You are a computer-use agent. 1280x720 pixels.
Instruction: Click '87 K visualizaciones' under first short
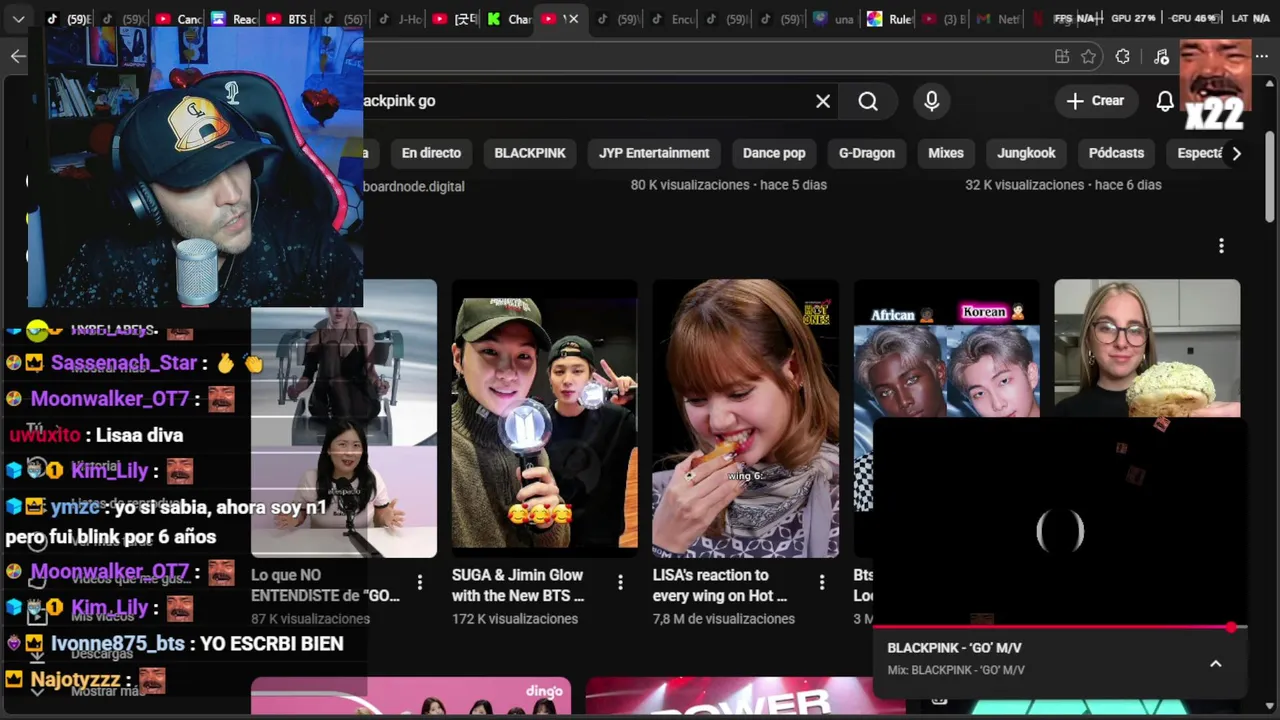click(x=311, y=619)
